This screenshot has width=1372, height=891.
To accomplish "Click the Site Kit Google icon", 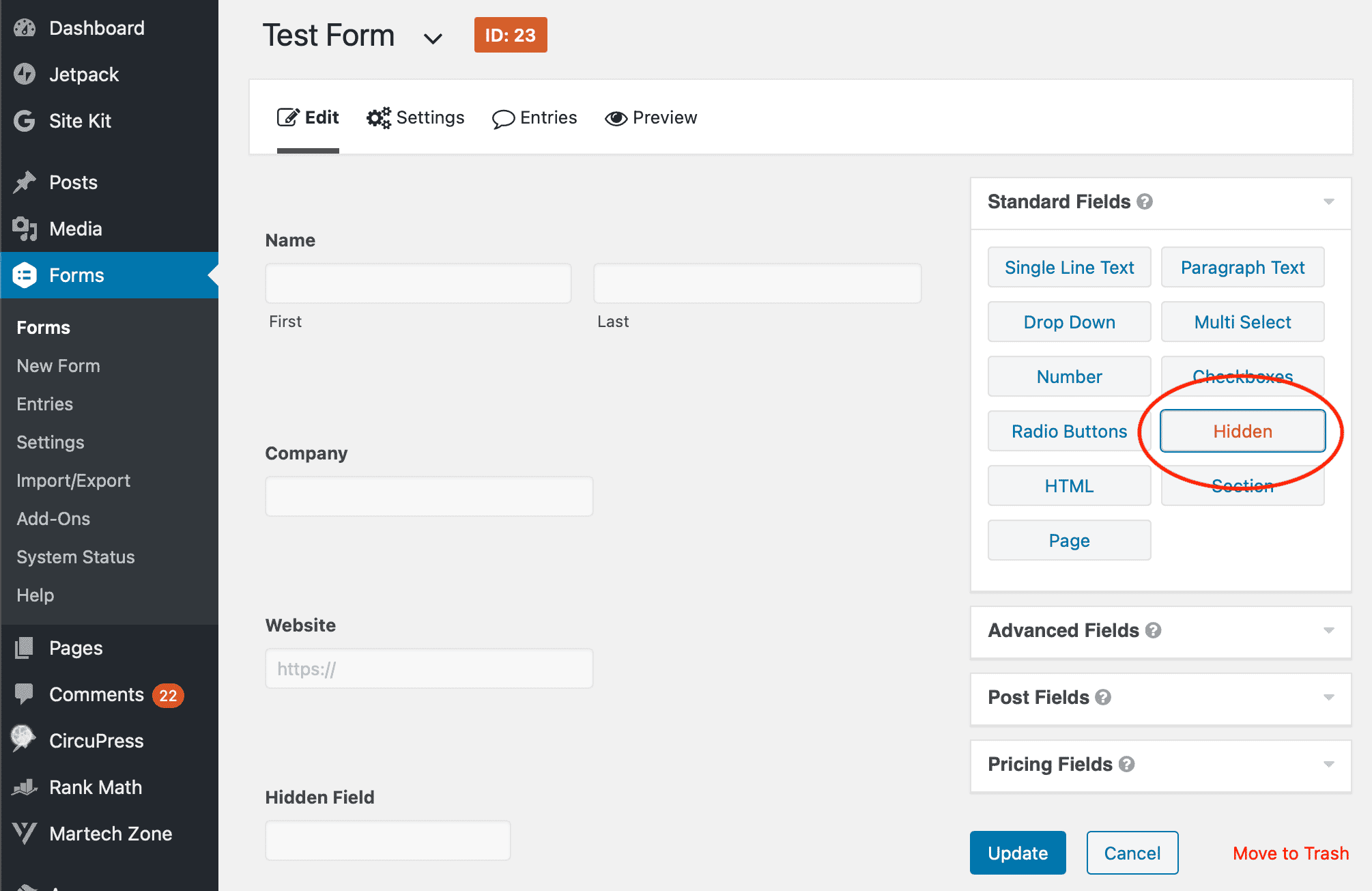I will (25, 121).
